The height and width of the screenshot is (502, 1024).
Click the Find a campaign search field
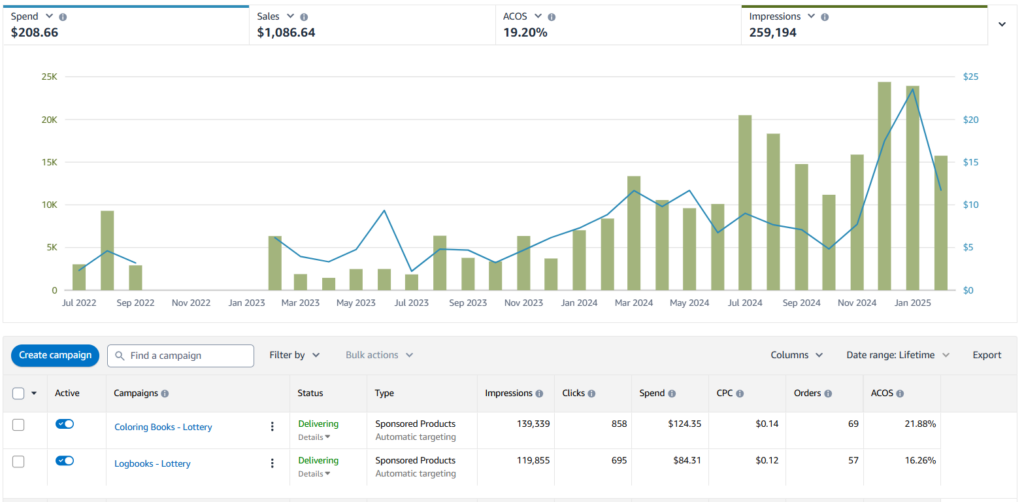[181, 356]
